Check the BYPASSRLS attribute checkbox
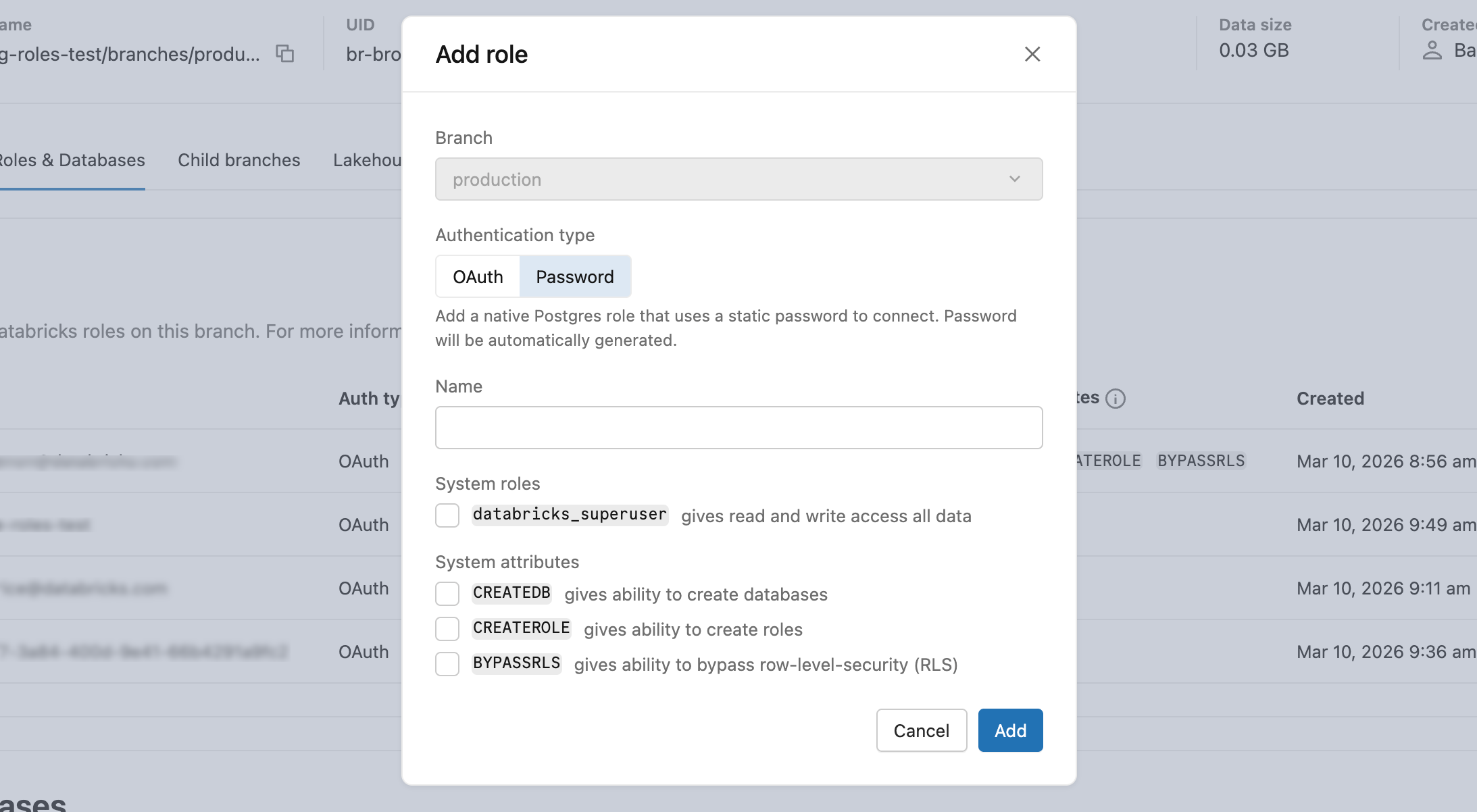 pos(447,664)
